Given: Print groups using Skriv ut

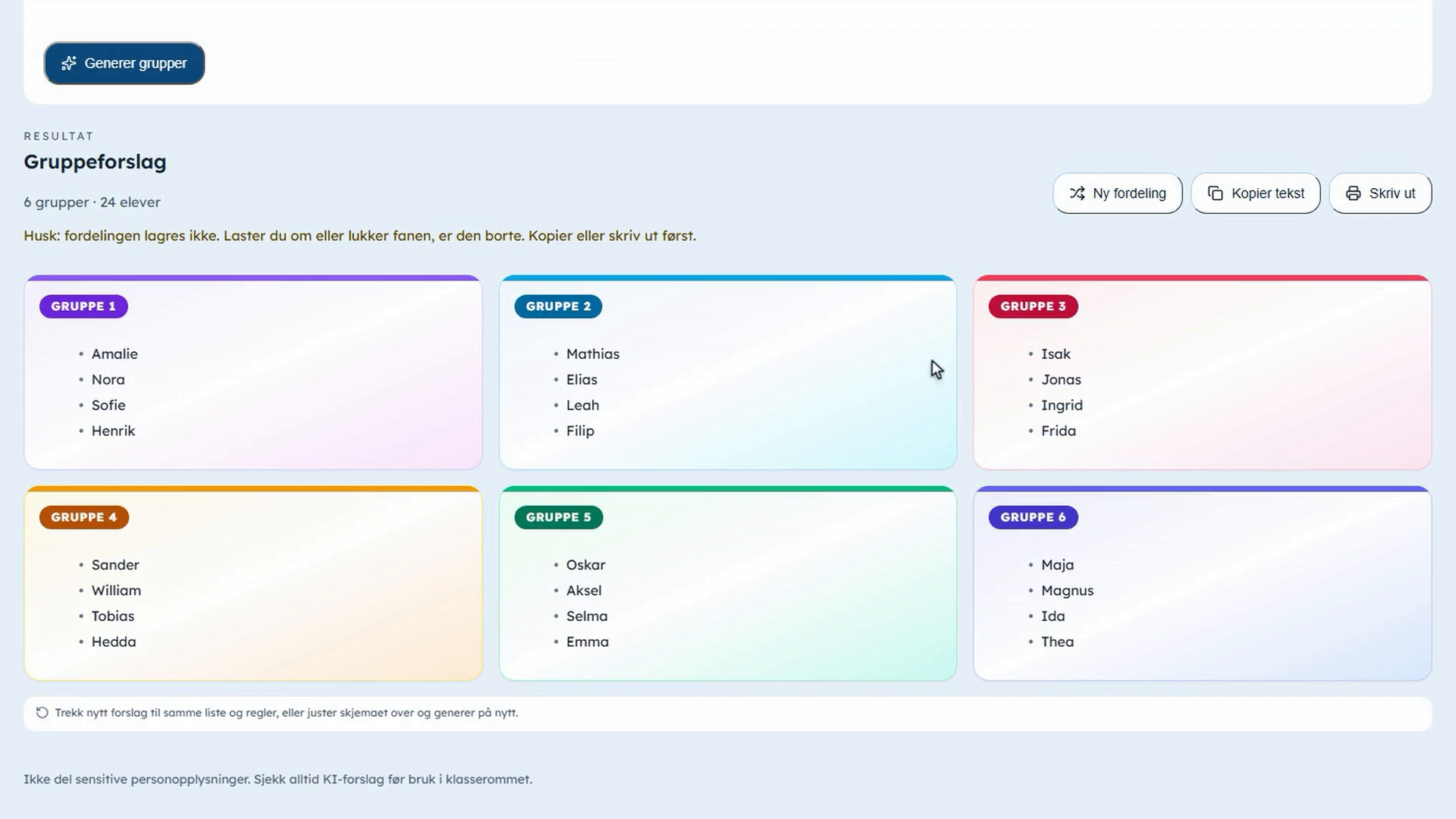Looking at the screenshot, I should pos(1380,193).
